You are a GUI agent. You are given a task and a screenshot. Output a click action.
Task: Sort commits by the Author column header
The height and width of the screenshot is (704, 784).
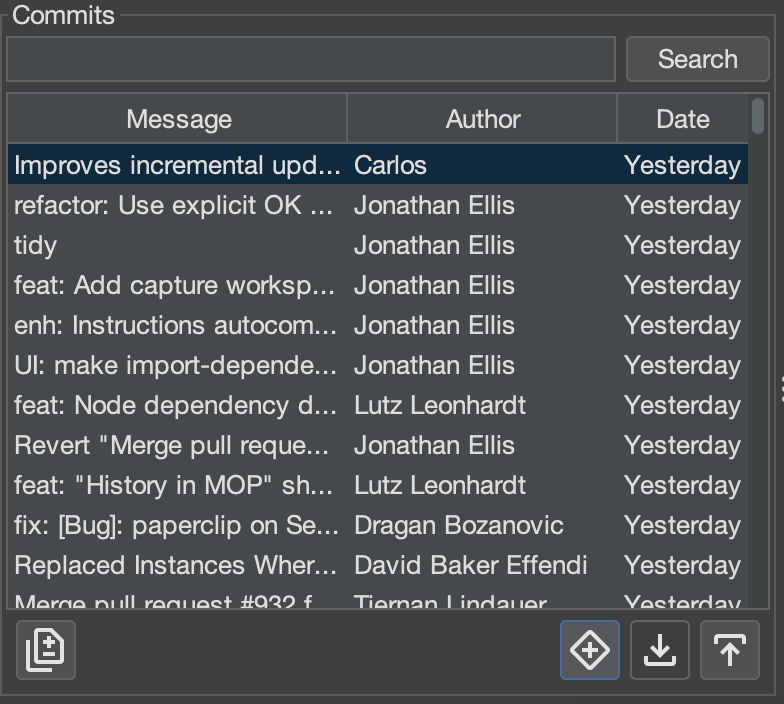pos(482,119)
